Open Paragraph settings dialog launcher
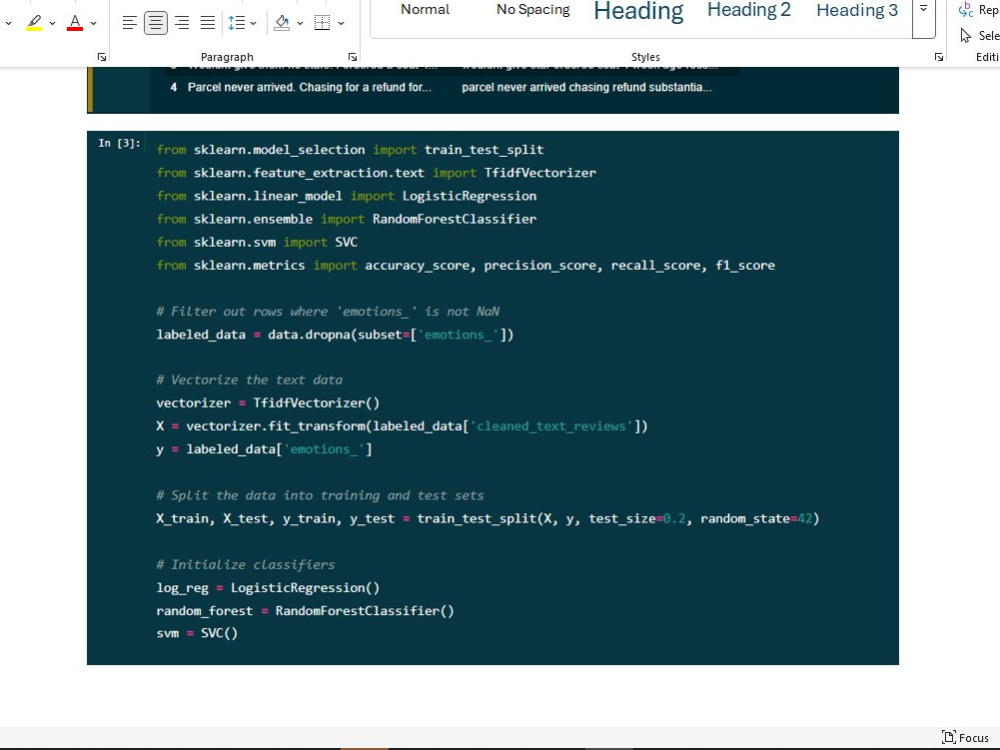 pyautogui.click(x=353, y=57)
